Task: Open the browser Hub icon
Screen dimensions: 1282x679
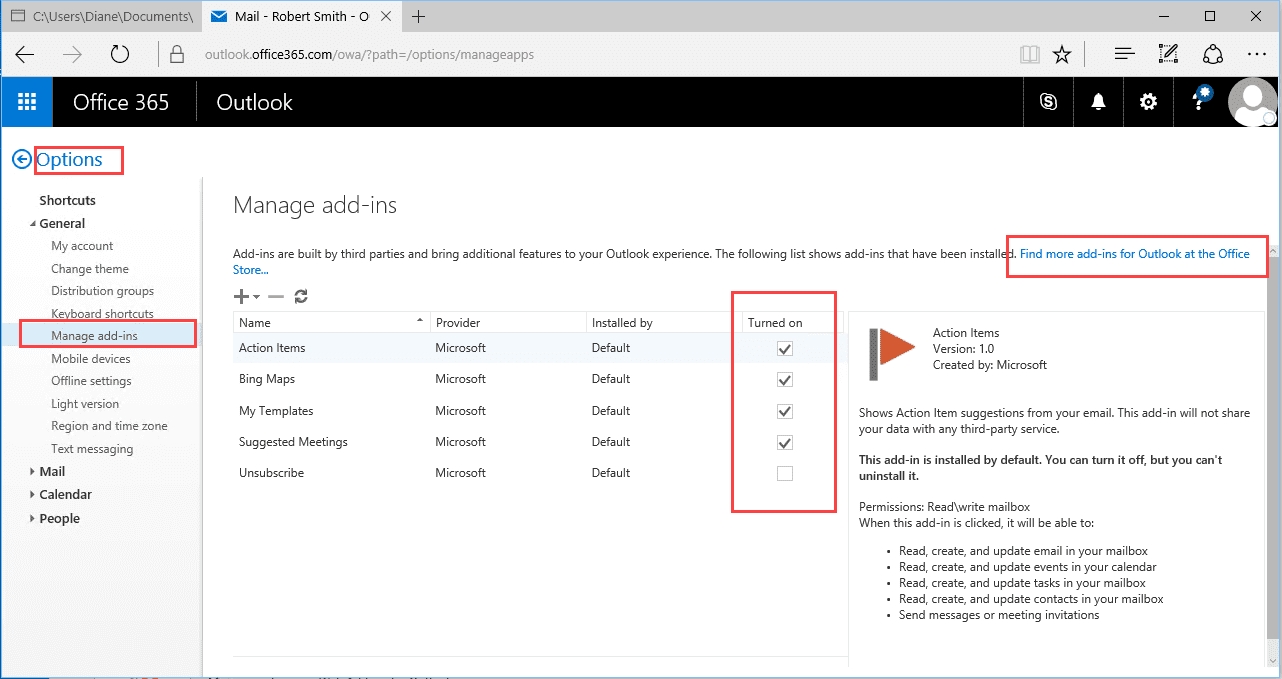Action: (1124, 55)
